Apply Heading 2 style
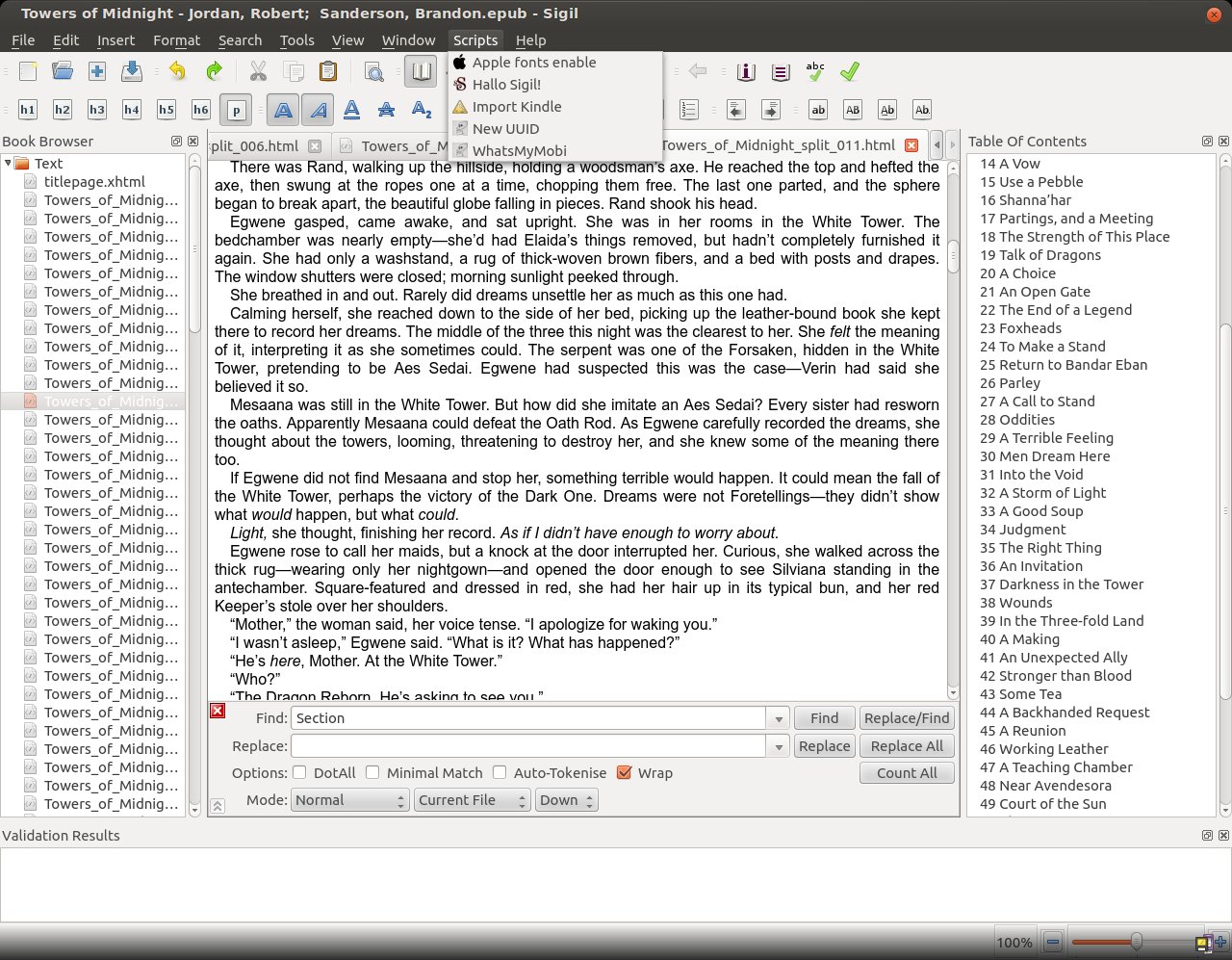This screenshot has height=960, width=1232. click(63, 110)
